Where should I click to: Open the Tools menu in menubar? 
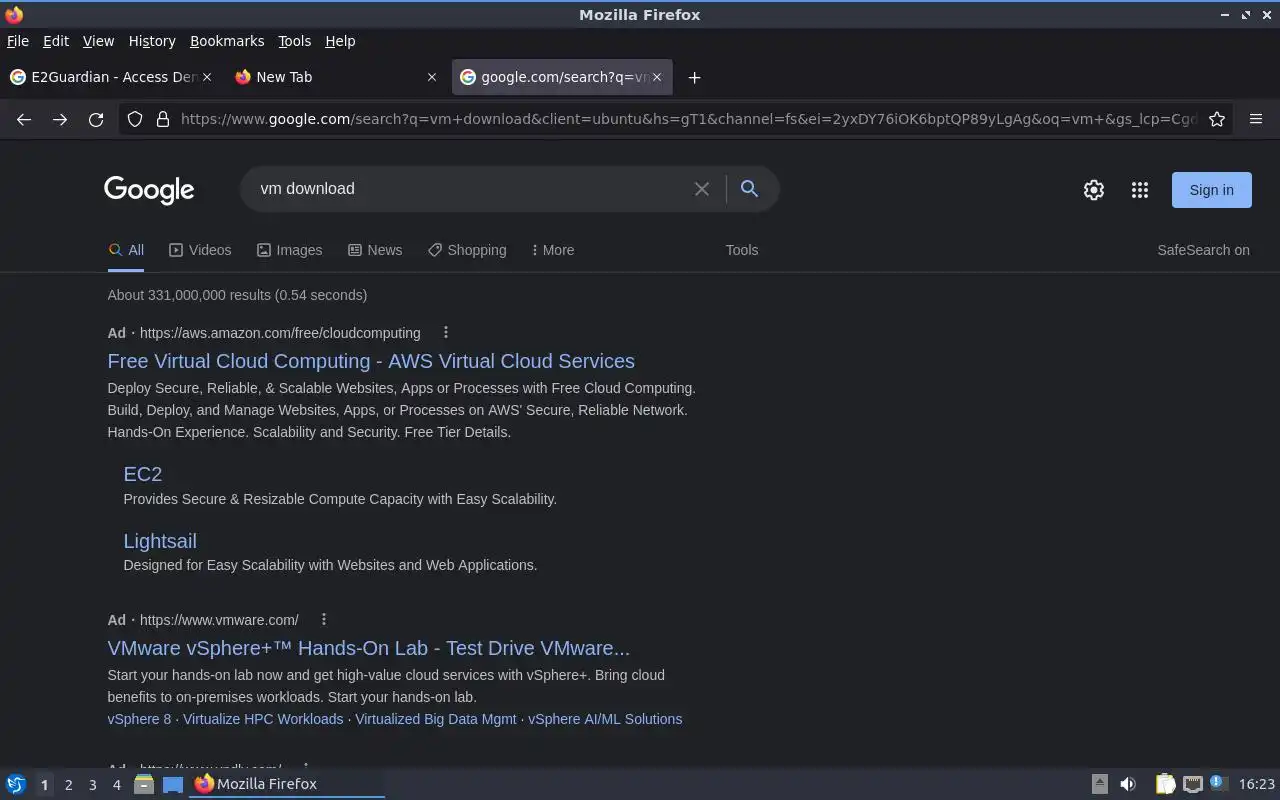tap(294, 41)
